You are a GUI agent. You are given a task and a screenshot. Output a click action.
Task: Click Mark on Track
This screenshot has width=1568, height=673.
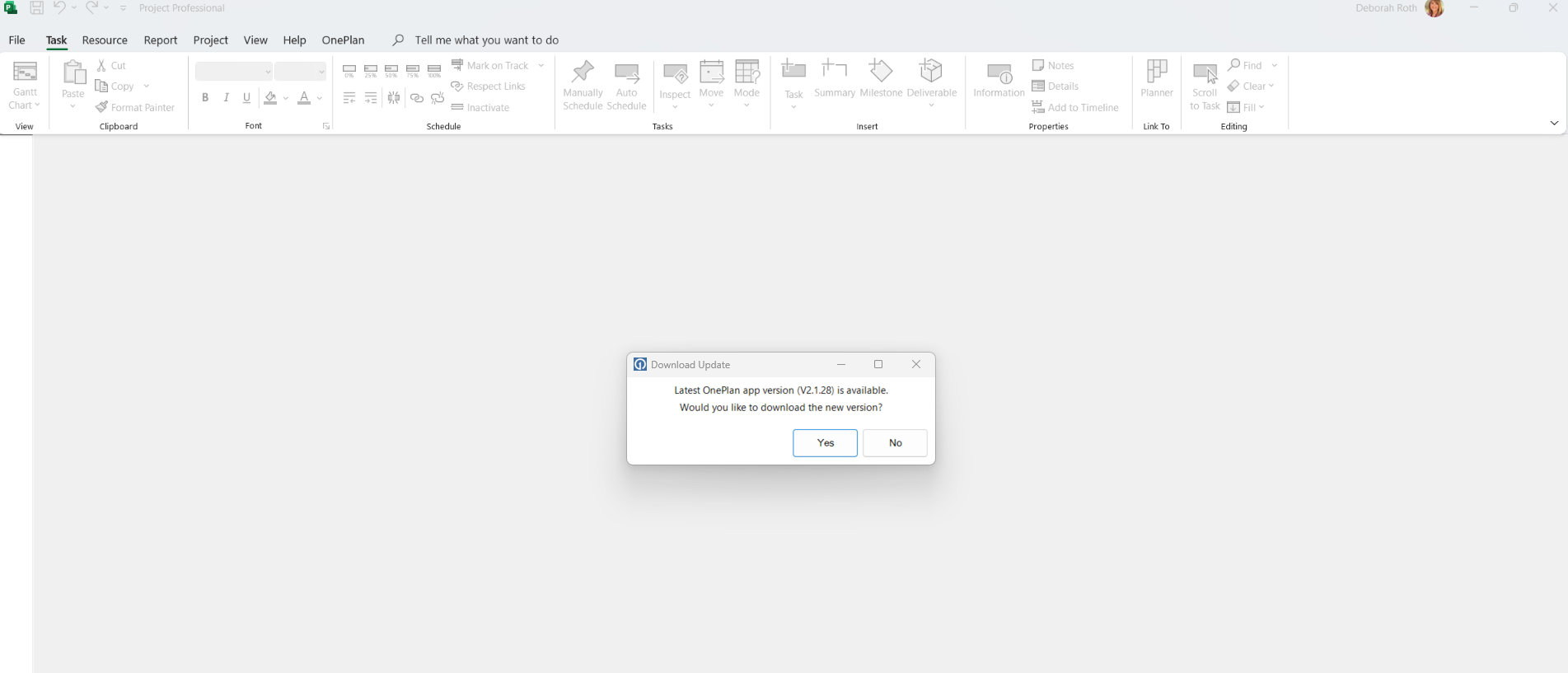coord(490,65)
